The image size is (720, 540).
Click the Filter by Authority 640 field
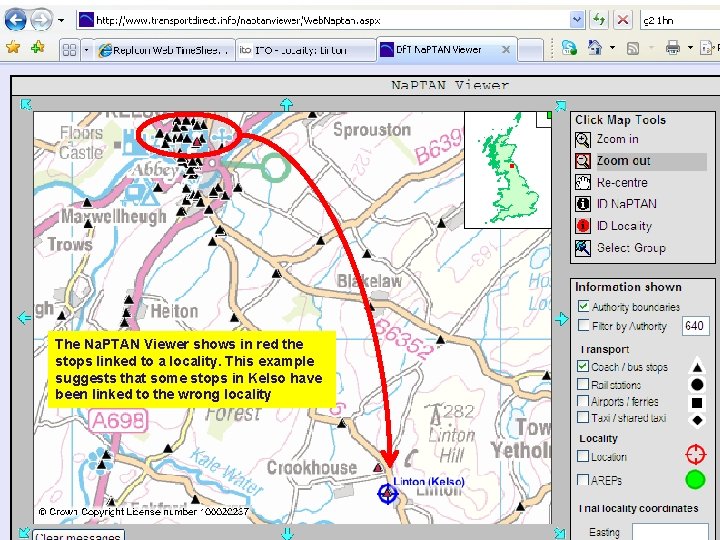pos(695,326)
